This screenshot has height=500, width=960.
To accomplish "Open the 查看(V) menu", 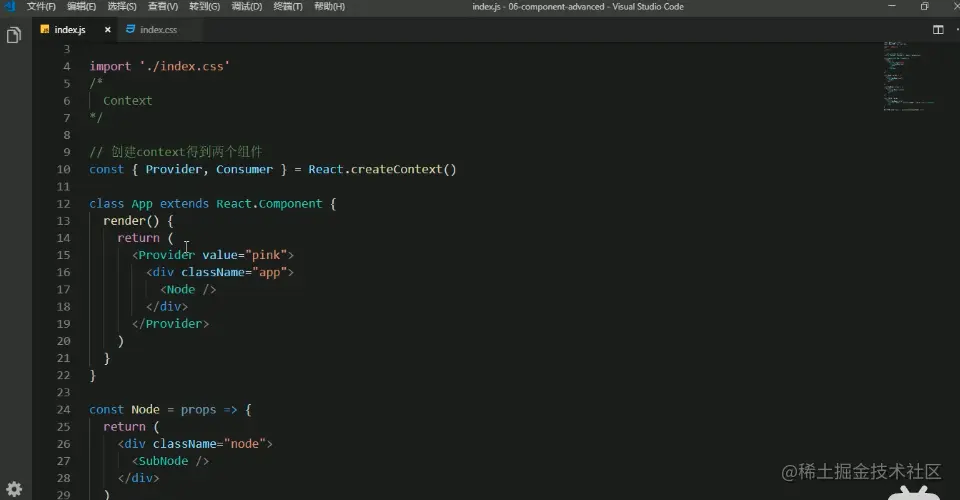I will (x=163, y=7).
